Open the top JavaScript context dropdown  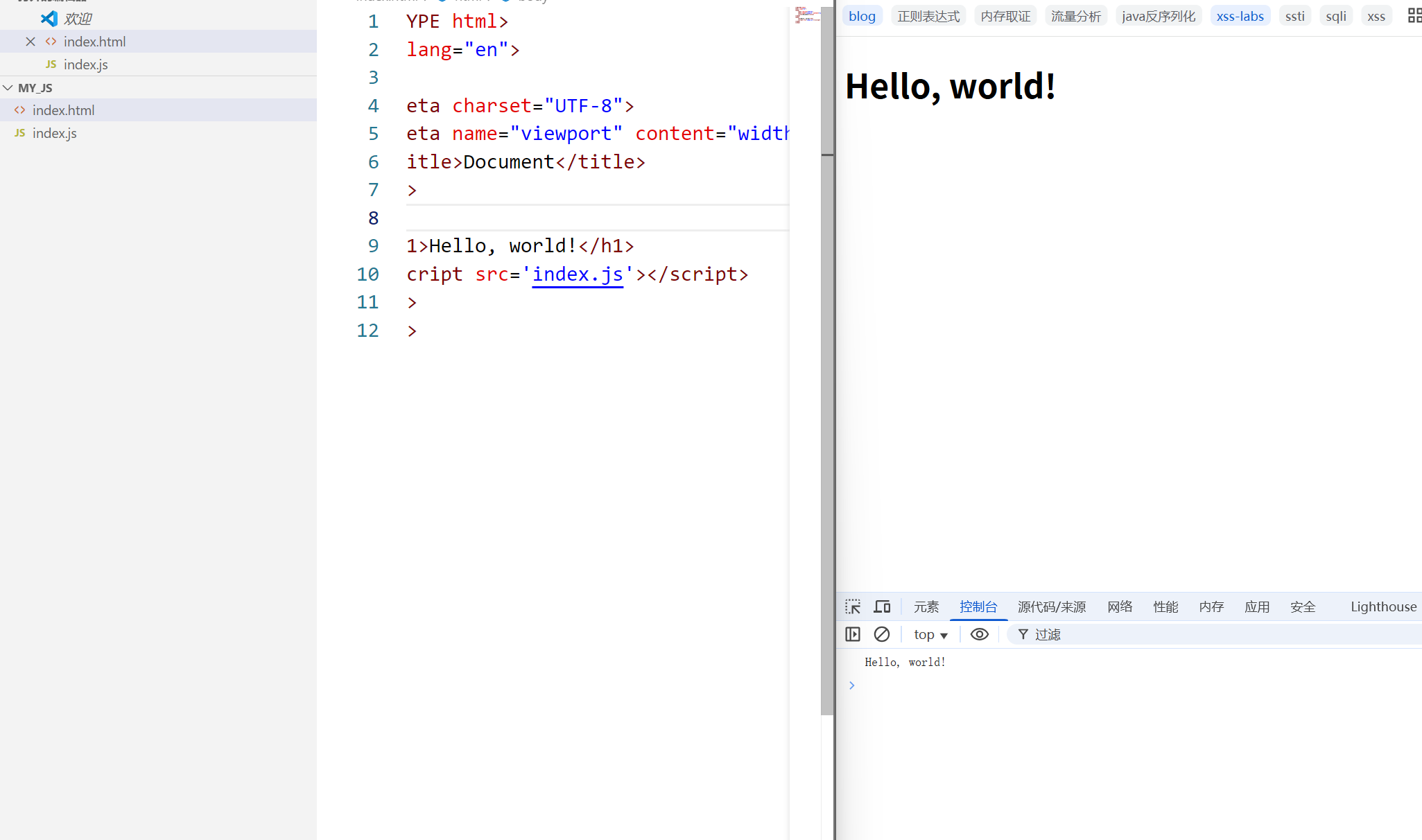[930, 634]
